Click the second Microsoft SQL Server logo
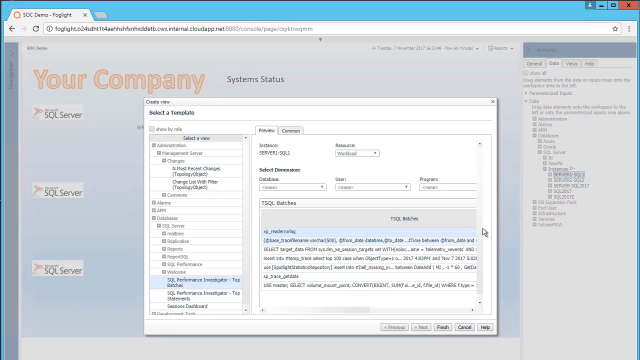 58,191
